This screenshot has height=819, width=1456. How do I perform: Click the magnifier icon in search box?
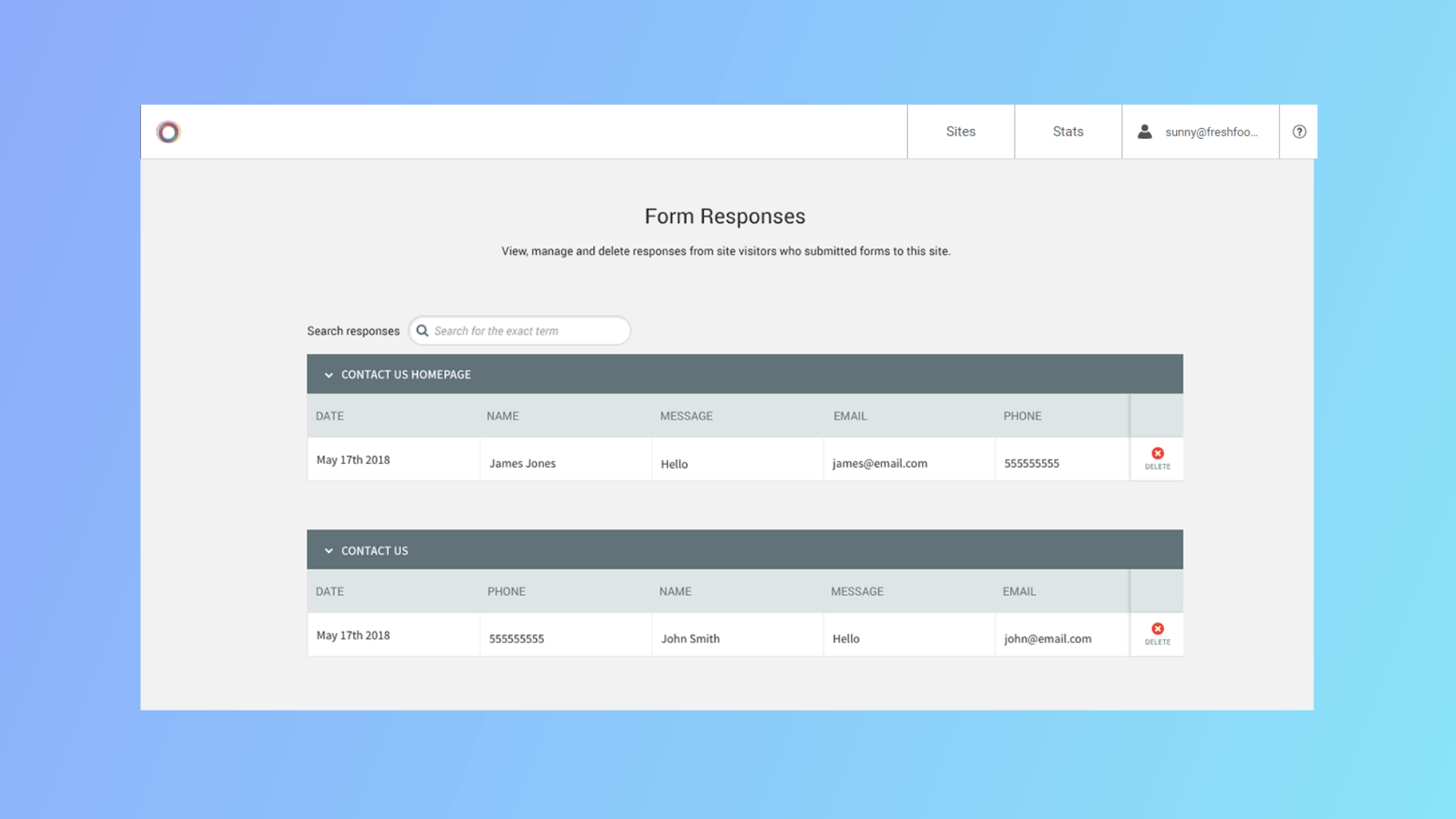pyautogui.click(x=422, y=331)
